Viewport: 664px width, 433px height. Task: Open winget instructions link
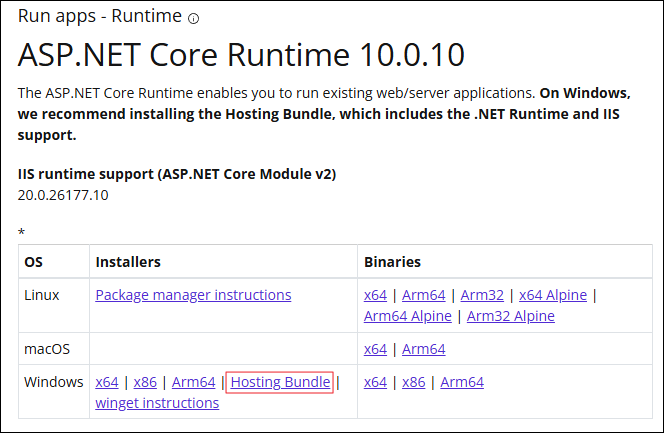click(x=157, y=403)
